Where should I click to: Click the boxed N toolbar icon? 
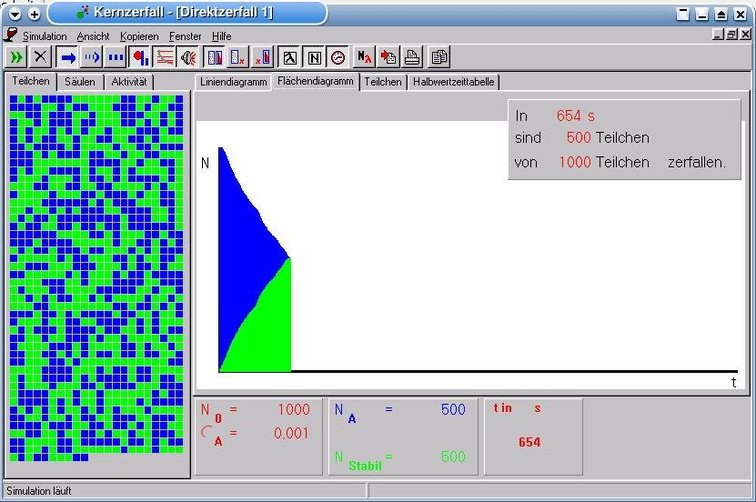314,58
